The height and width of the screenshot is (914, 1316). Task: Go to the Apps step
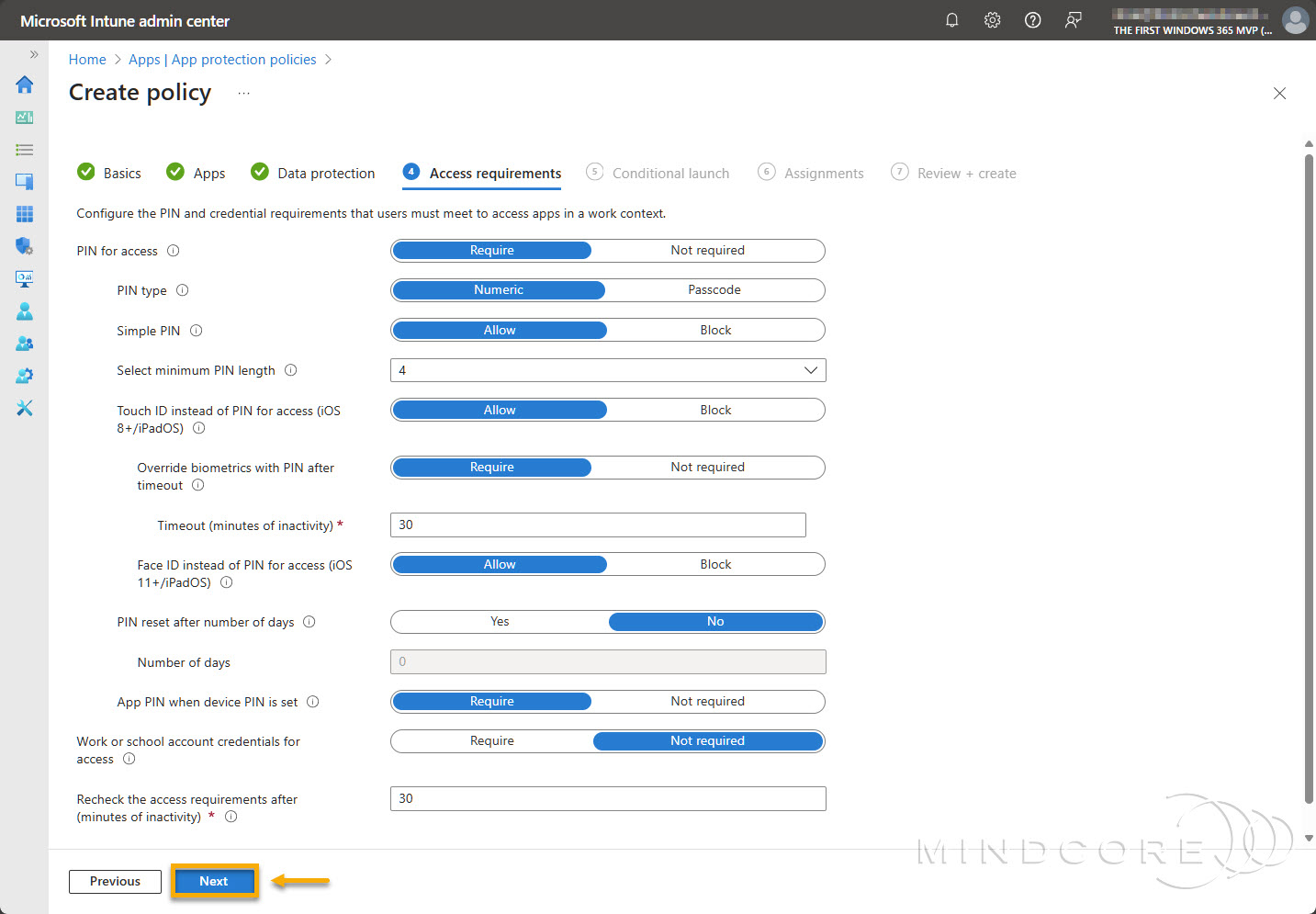click(x=196, y=173)
